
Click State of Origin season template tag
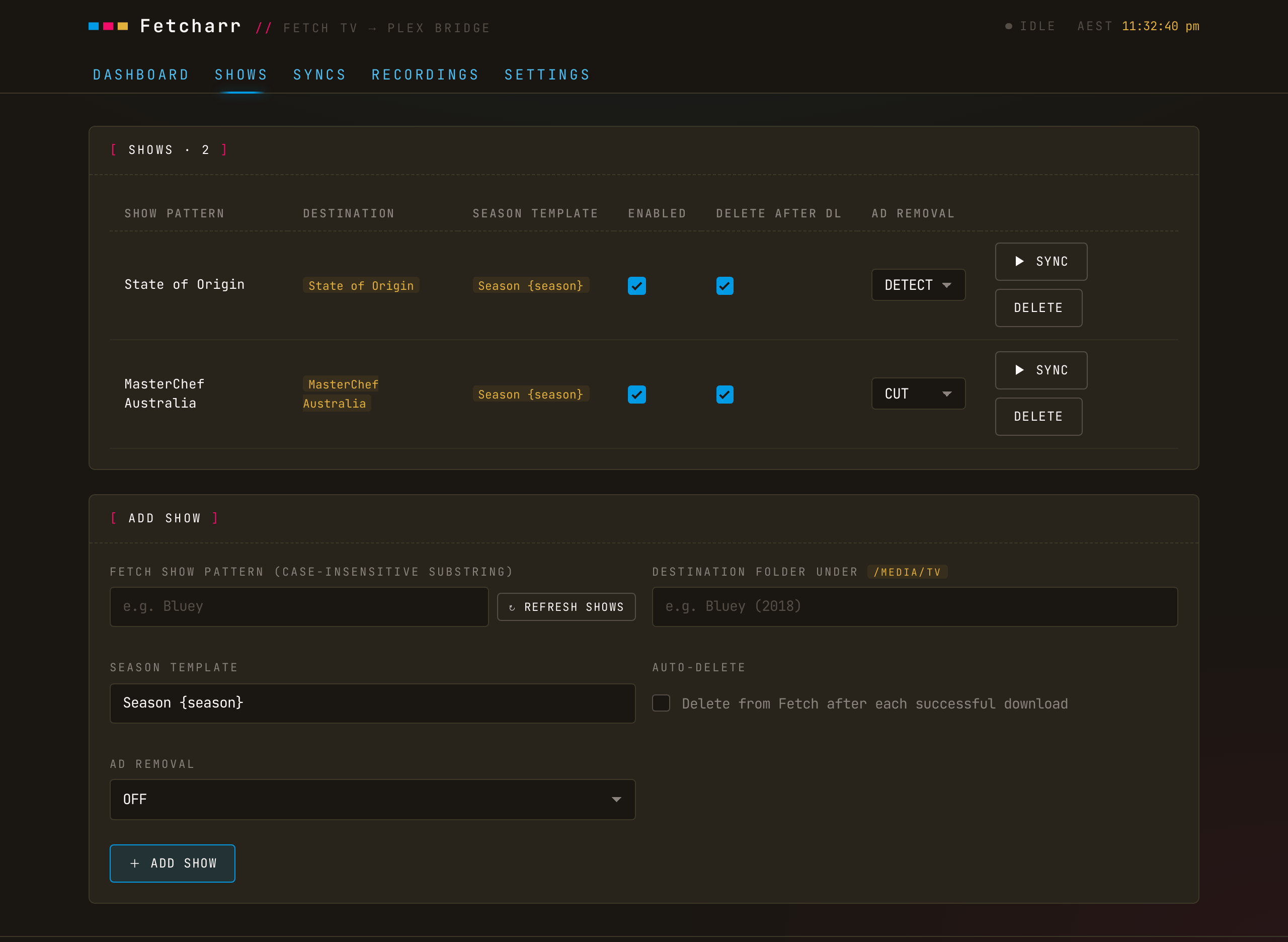[x=530, y=286]
